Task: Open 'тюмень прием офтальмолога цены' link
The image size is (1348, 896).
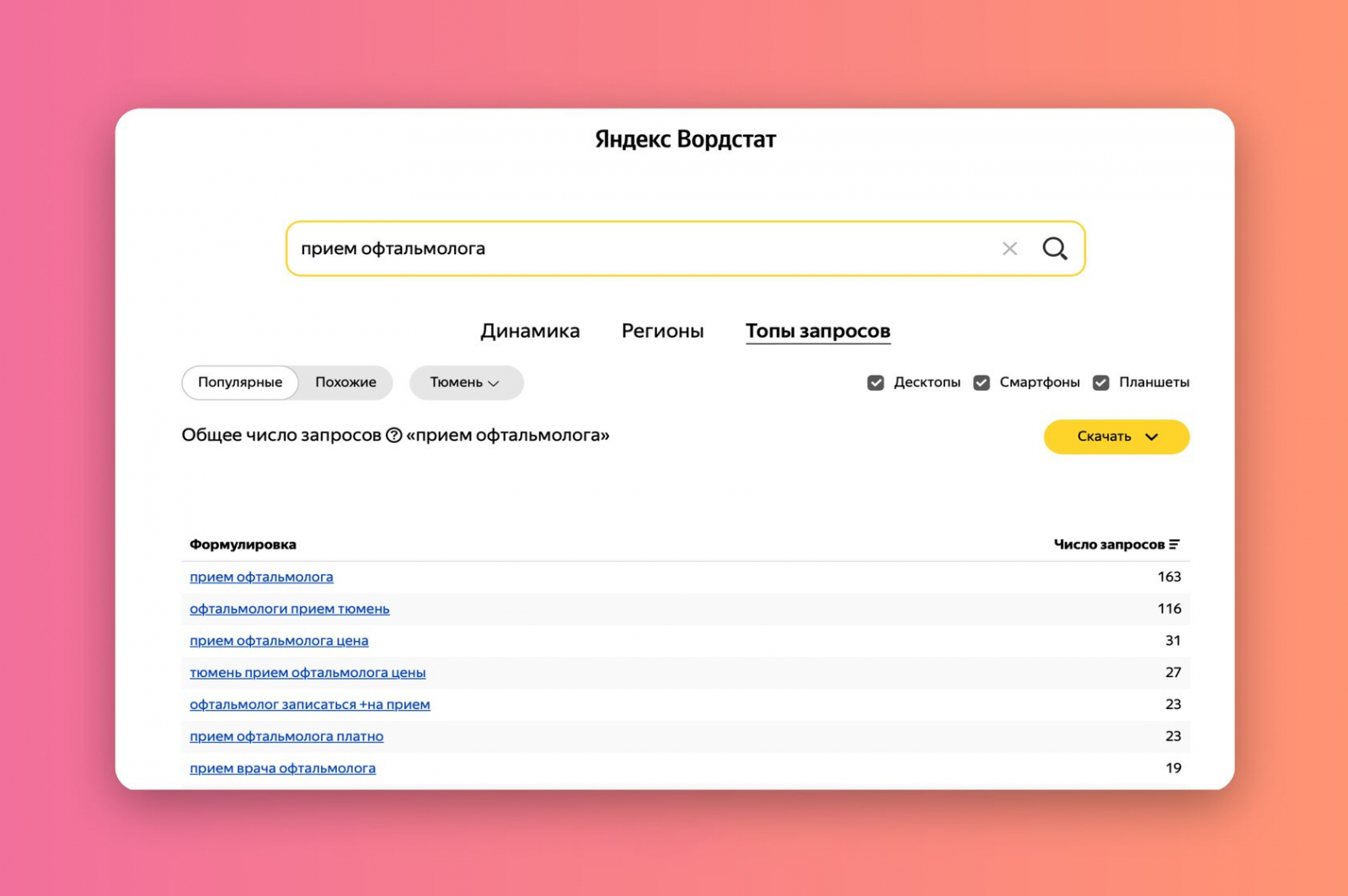Action: [308, 673]
